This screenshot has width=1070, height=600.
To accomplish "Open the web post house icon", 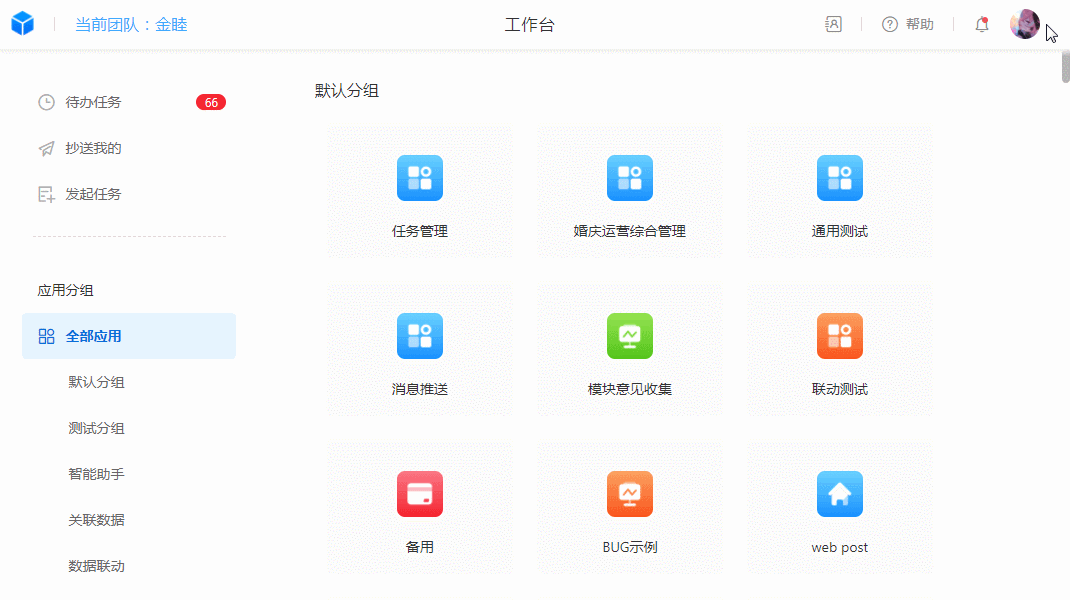I will (x=839, y=494).
